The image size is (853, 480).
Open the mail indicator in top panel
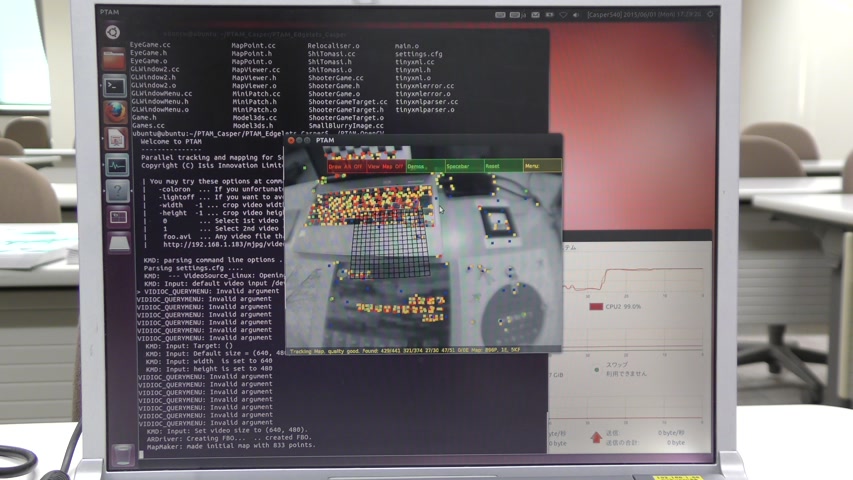[x=536, y=15]
